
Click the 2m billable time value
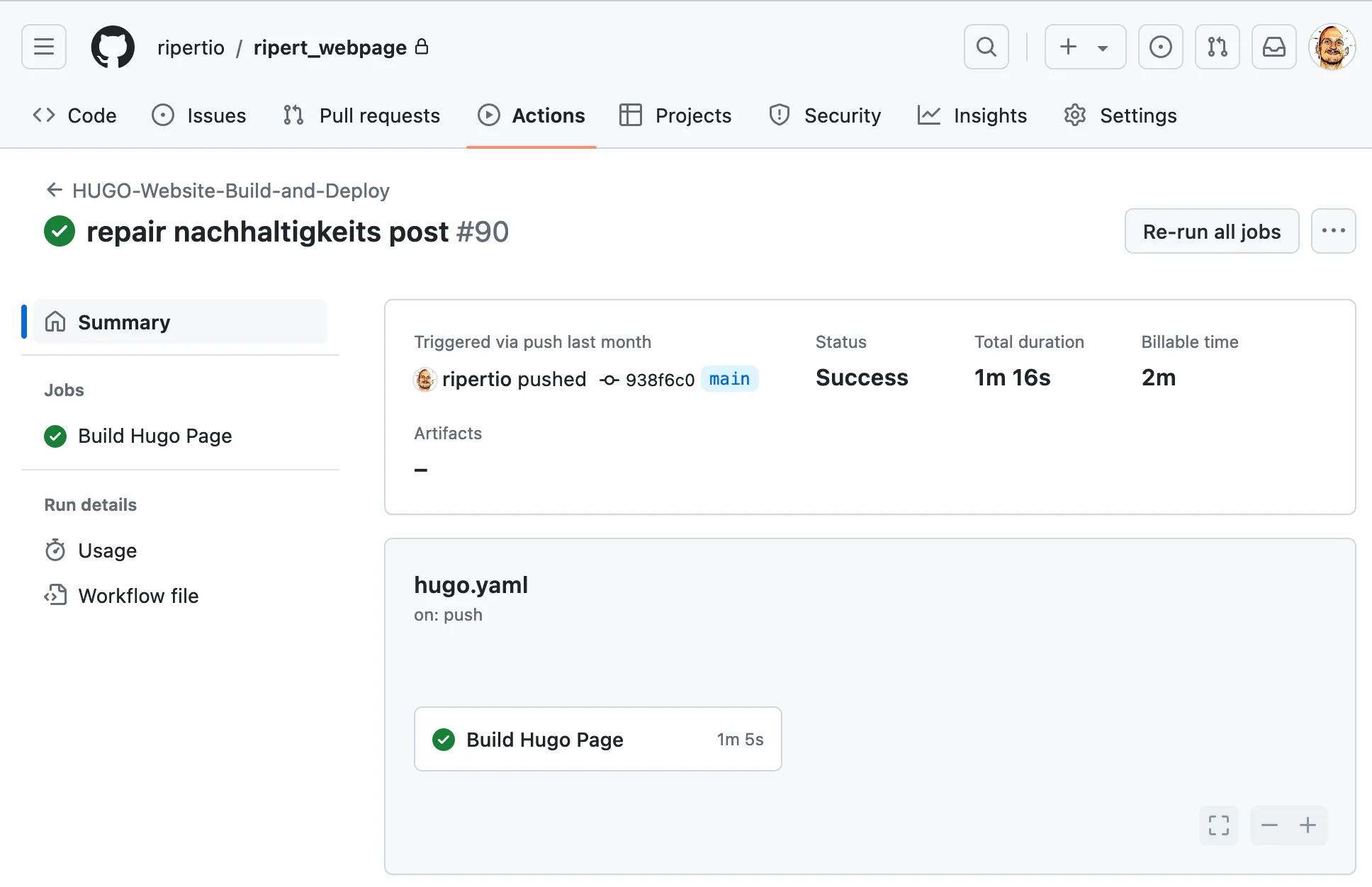coord(1158,377)
